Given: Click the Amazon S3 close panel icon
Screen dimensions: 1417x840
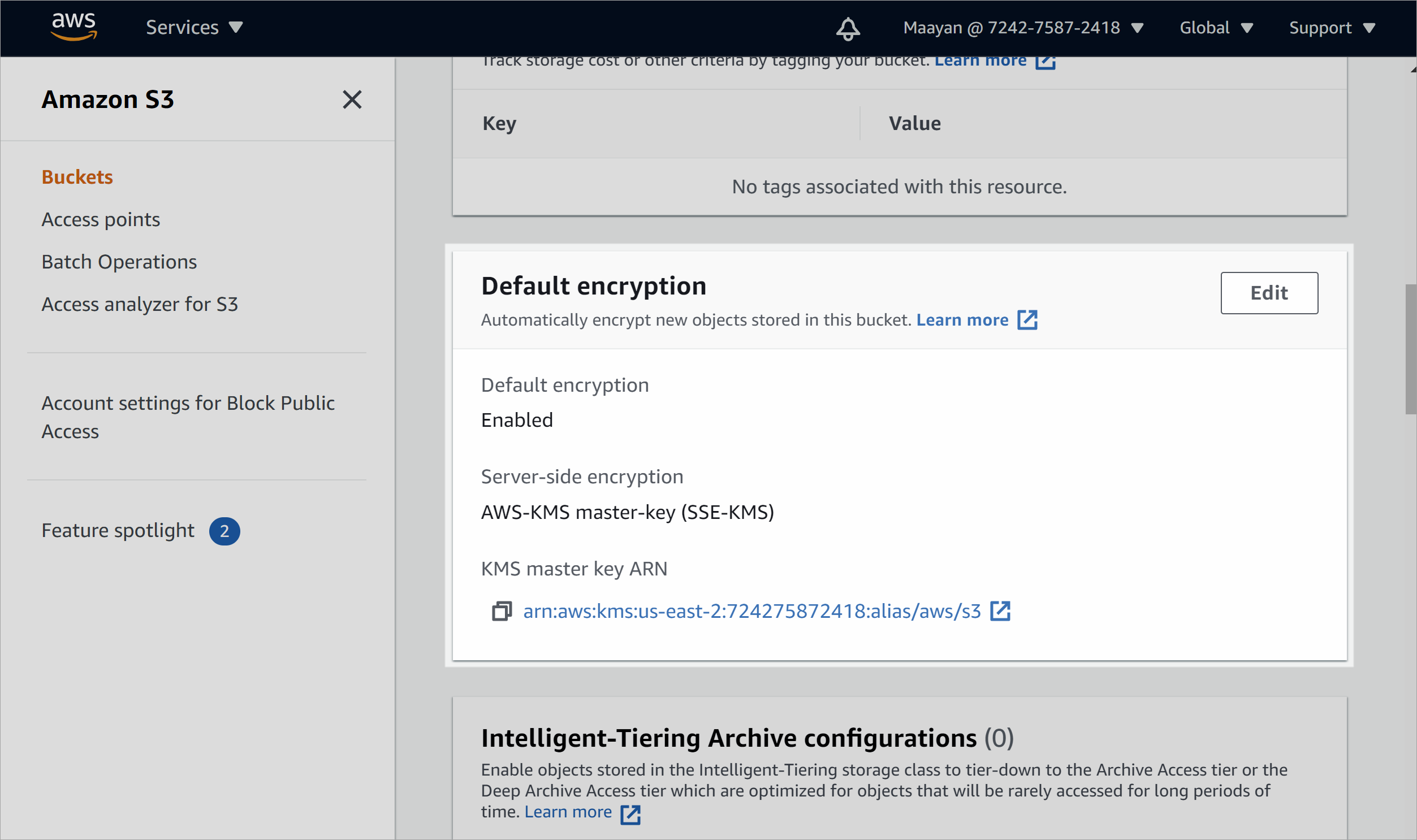Looking at the screenshot, I should [x=352, y=99].
